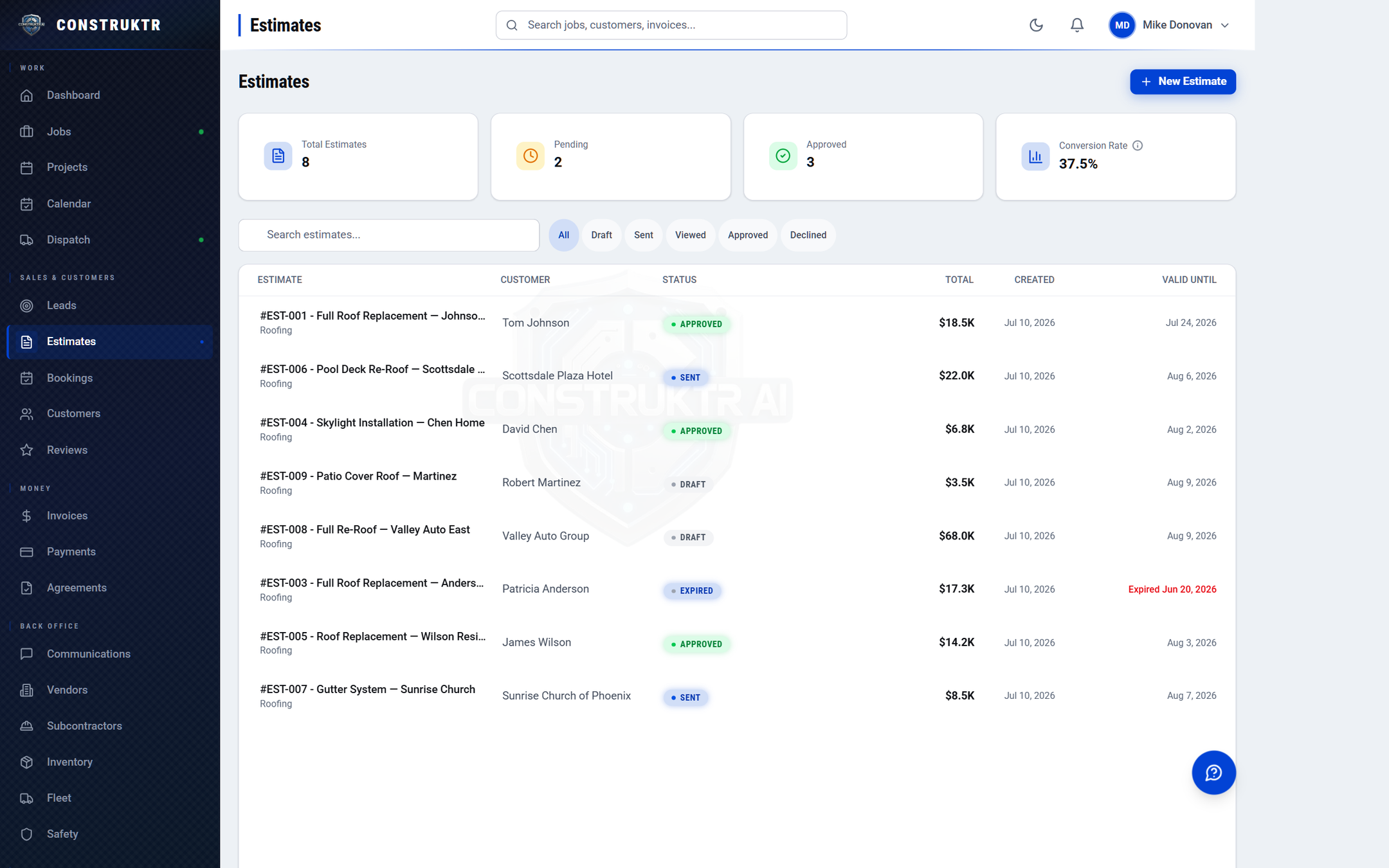Click the MD user avatar
The height and width of the screenshot is (868, 1389).
[1121, 25]
